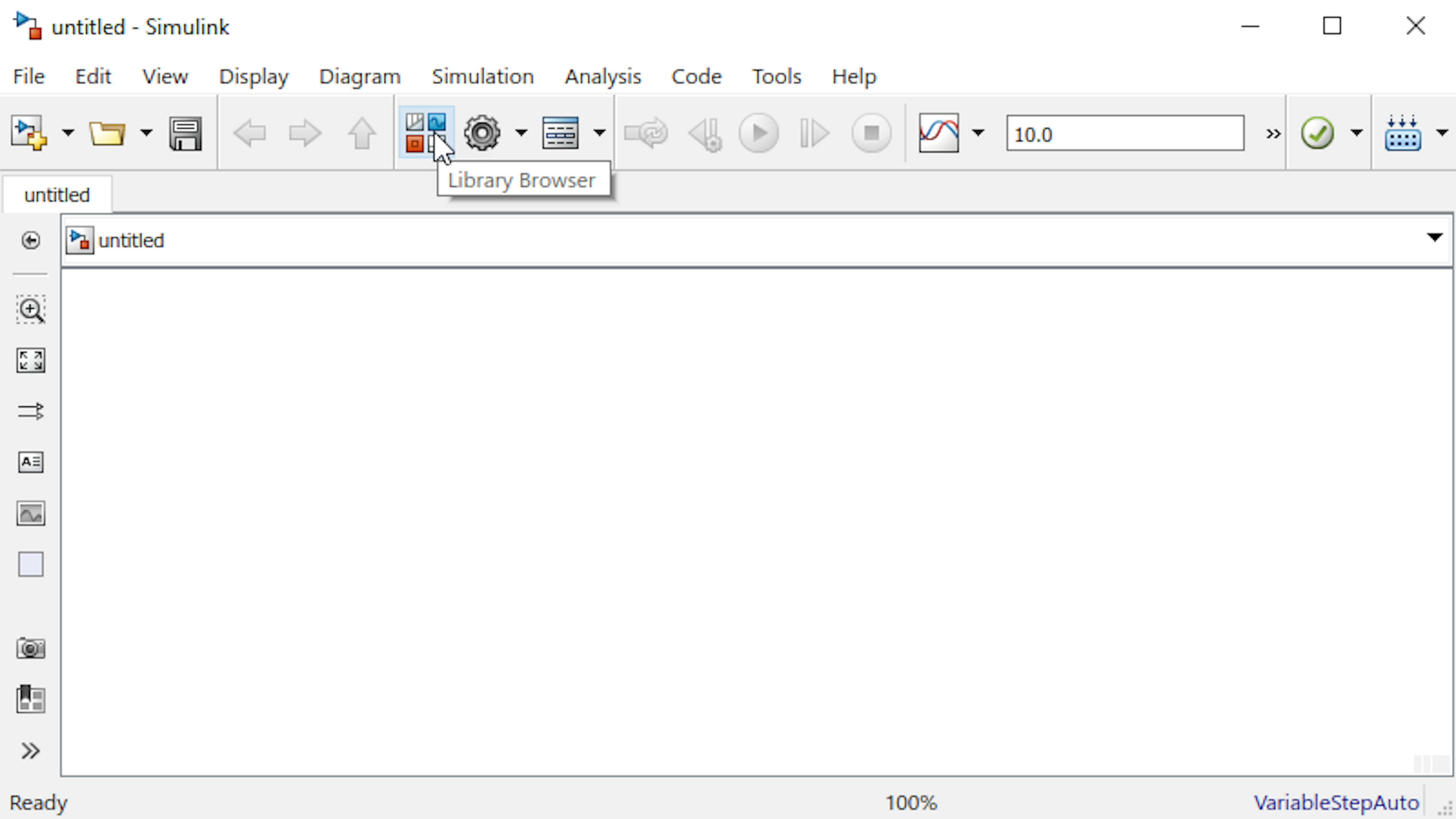Click the Up to Parent arrow
Viewport: 1456px width, 819px height.
click(362, 133)
